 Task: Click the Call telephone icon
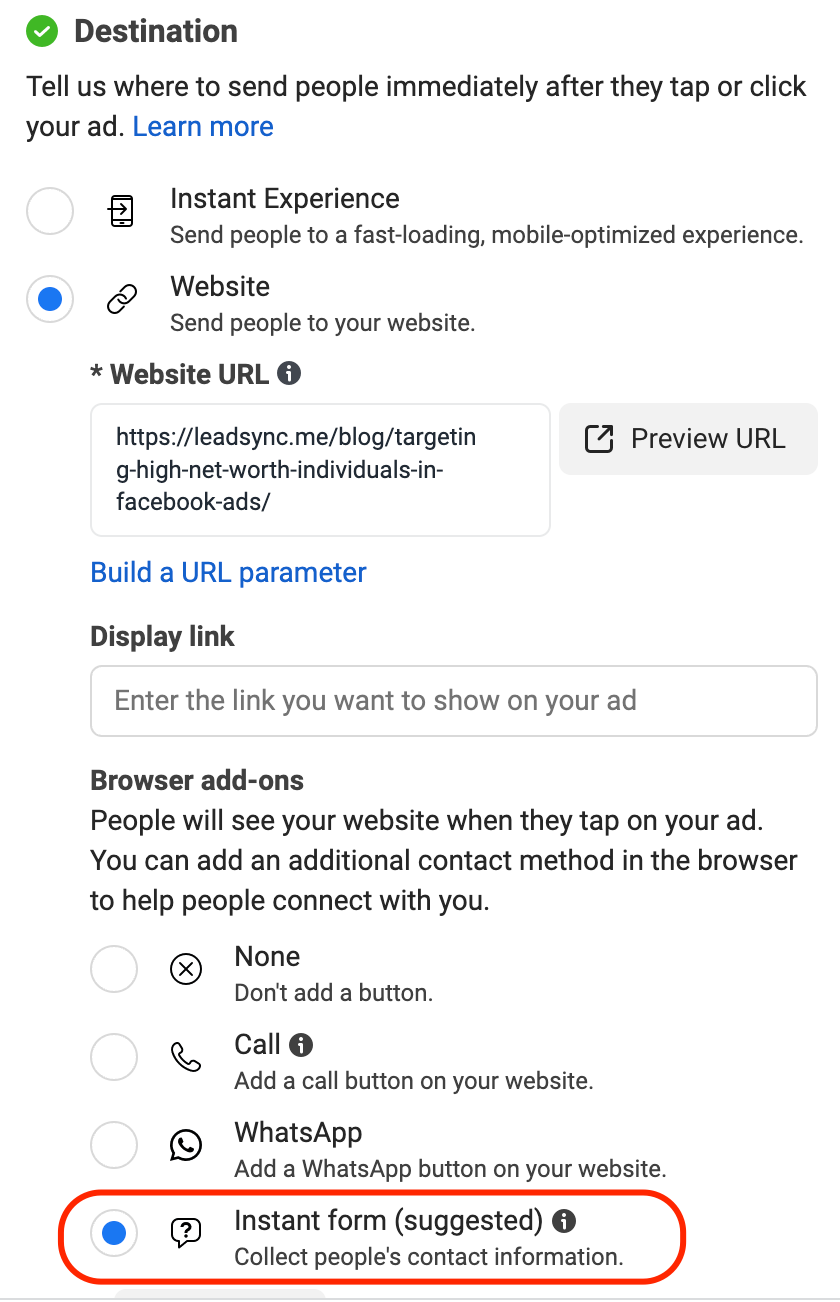tap(185, 1057)
